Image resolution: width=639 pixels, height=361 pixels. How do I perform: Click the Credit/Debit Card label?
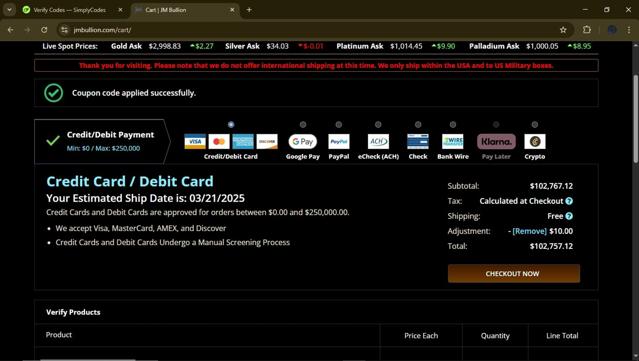(231, 156)
